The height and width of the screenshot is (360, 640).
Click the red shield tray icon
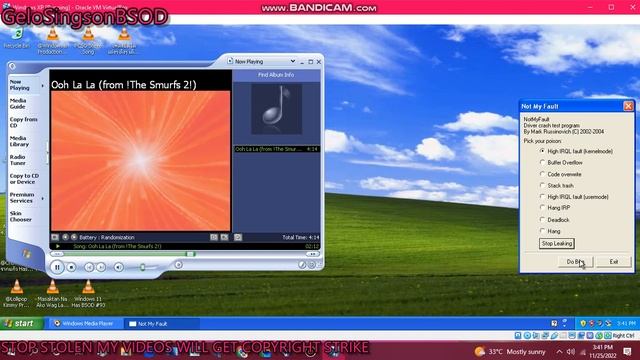pyautogui.click(x=591, y=324)
